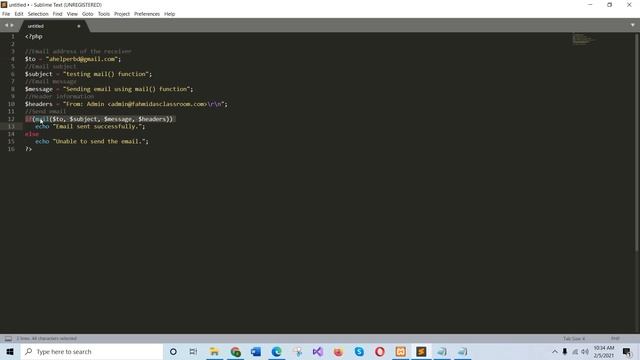Open microphone tray icon

pyautogui.click(x=565, y=351)
